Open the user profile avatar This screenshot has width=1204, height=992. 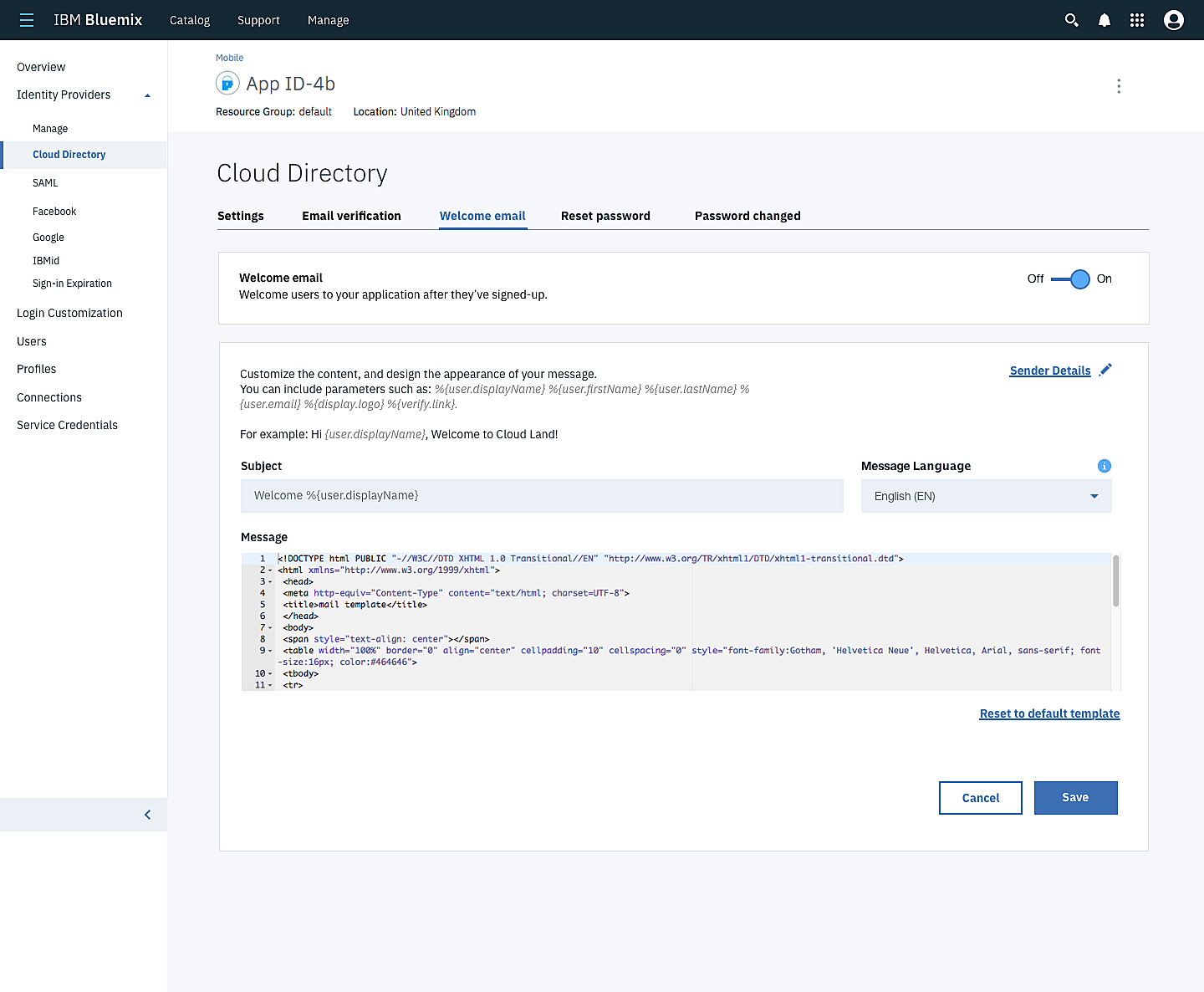tap(1174, 20)
